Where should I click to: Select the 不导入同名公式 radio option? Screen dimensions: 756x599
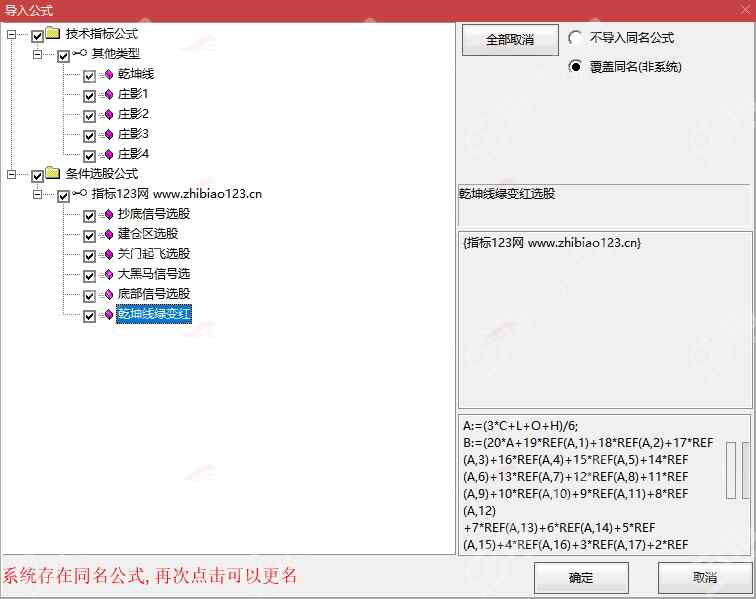[576, 38]
